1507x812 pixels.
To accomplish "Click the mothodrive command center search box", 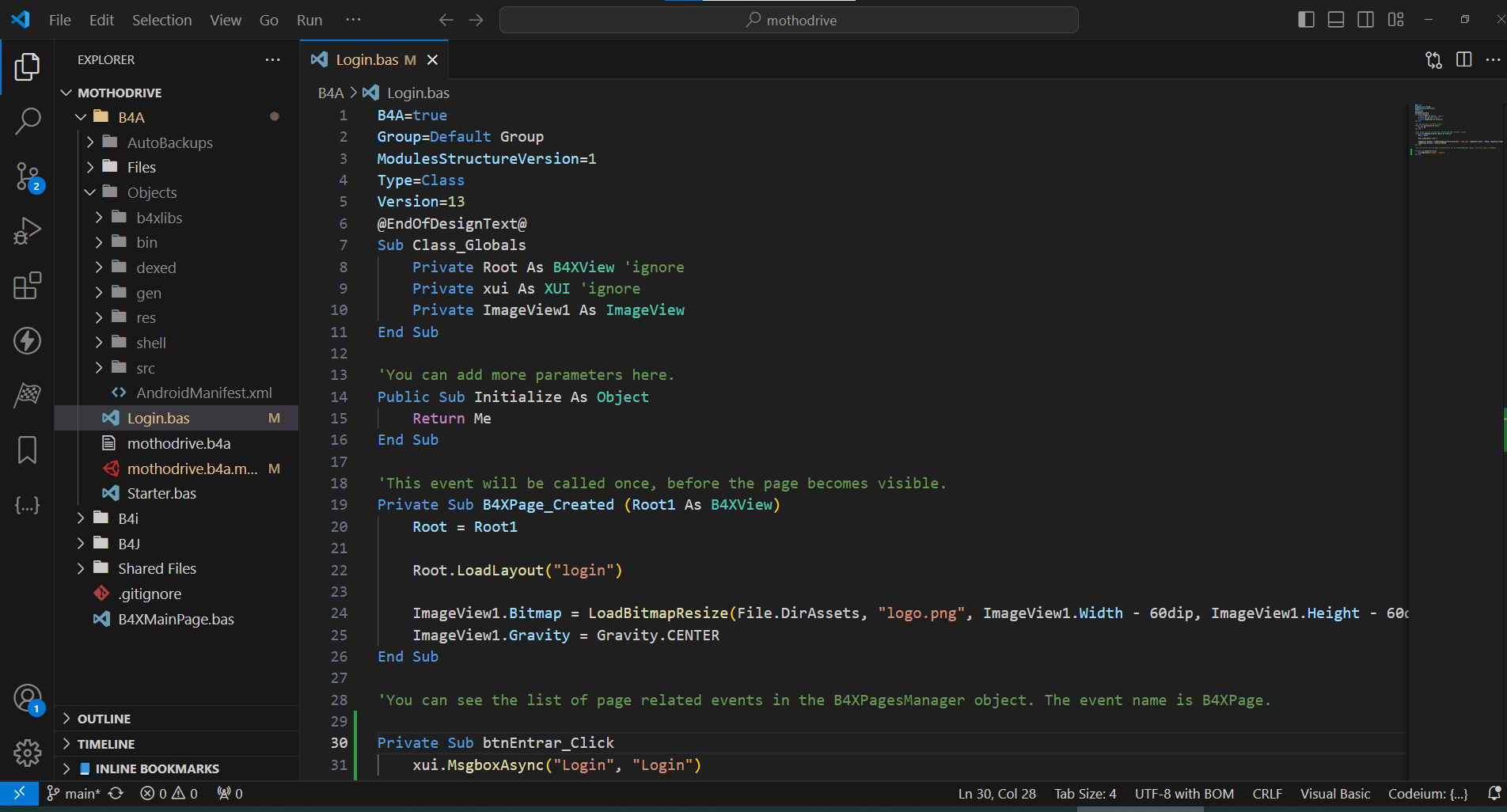I will [x=788, y=20].
